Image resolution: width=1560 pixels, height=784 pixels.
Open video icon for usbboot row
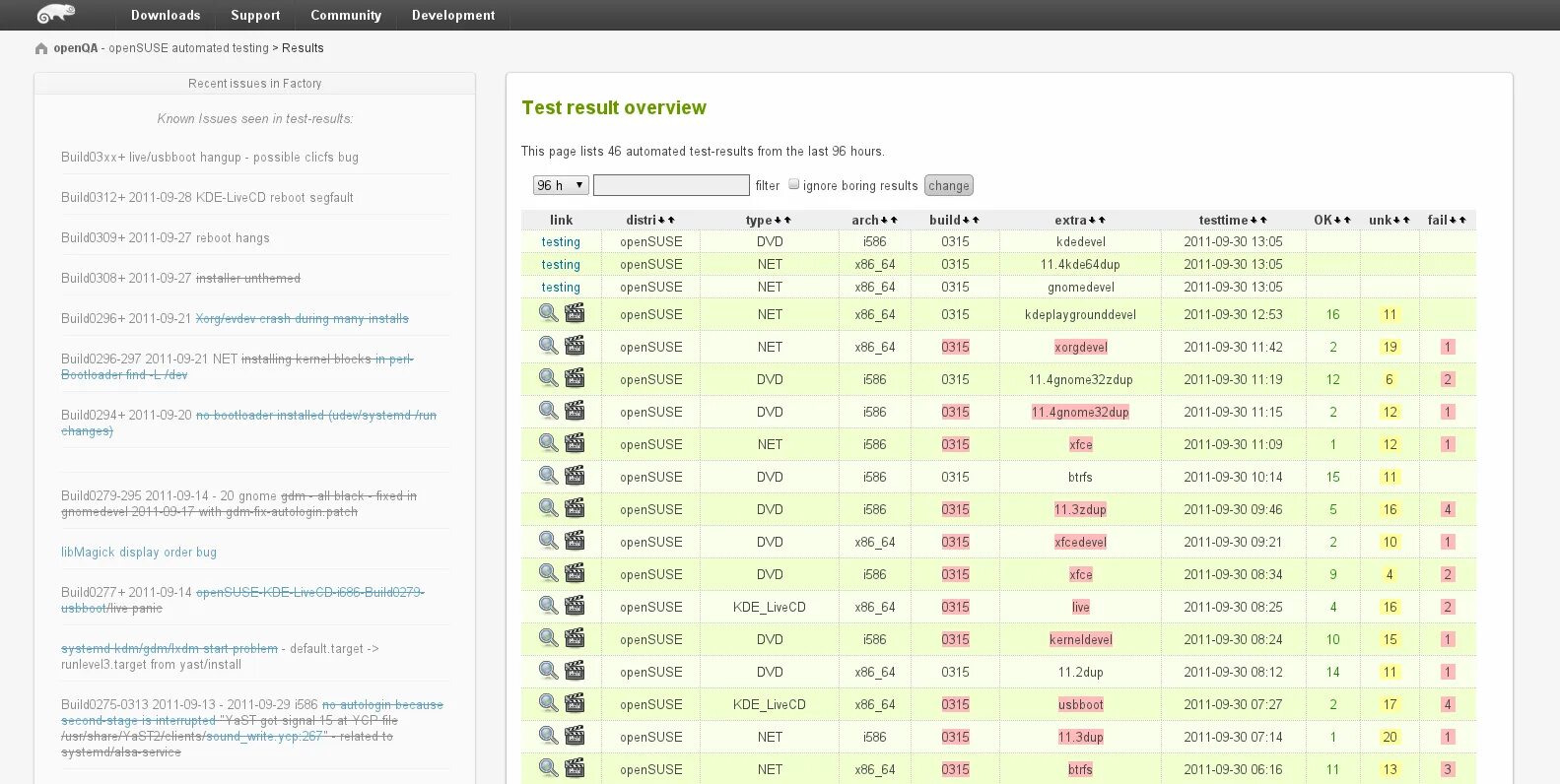click(x=575, y=702)
